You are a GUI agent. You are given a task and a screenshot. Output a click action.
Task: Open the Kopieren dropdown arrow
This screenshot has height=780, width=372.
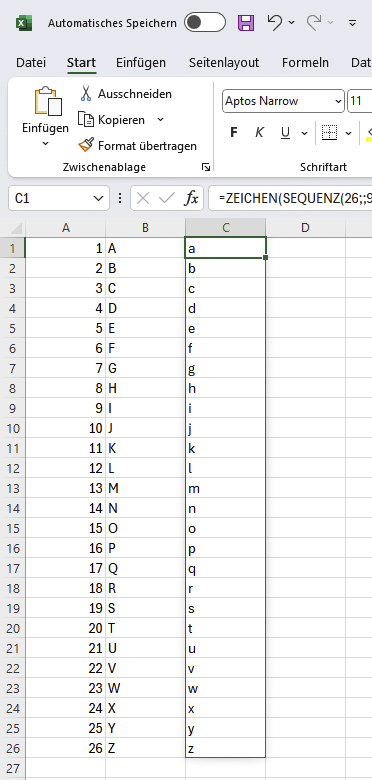160,119
